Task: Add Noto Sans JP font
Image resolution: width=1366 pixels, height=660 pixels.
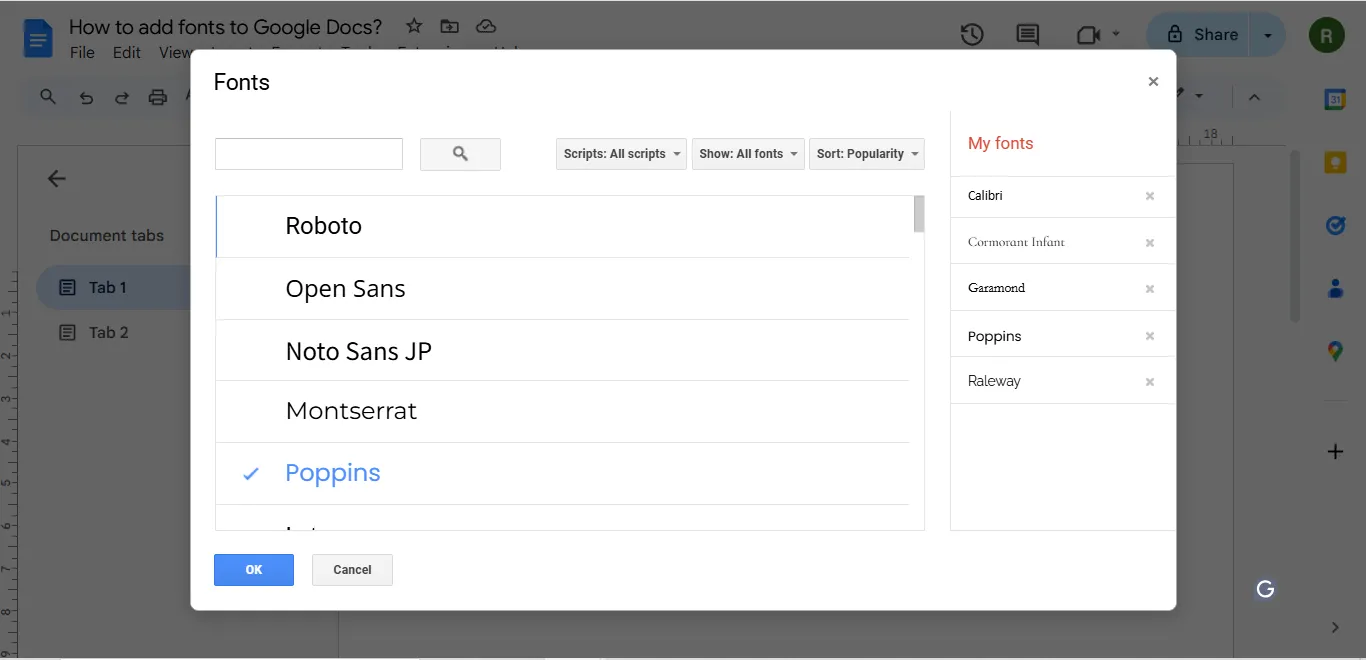Action: (x=563, y=351)
